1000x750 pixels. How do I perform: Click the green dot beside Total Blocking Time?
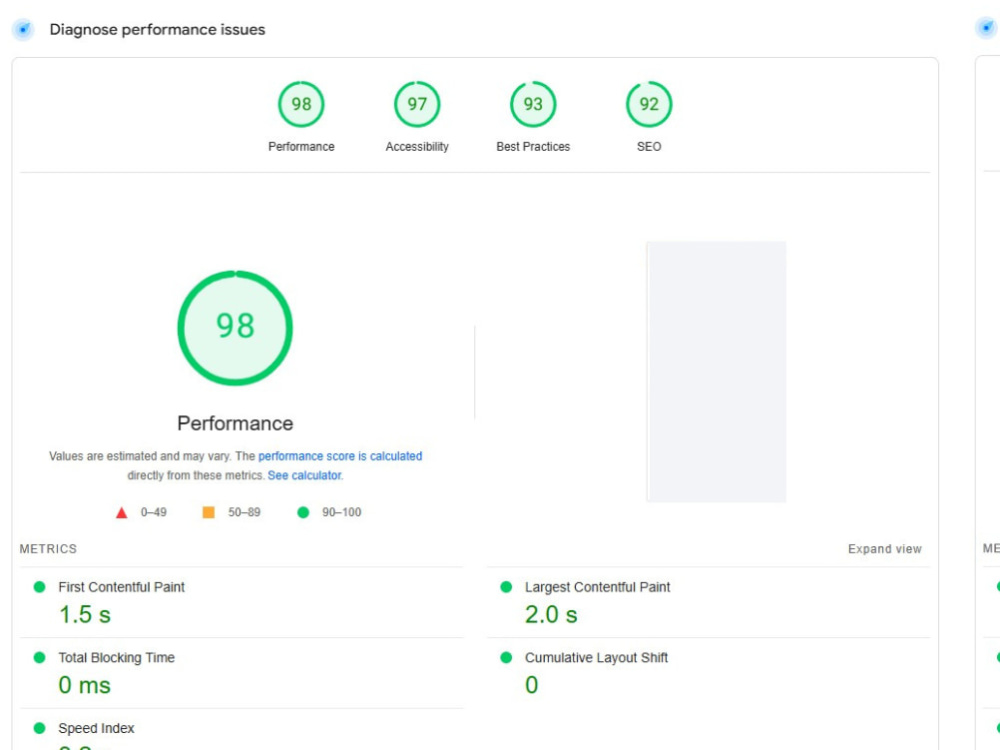40,658
